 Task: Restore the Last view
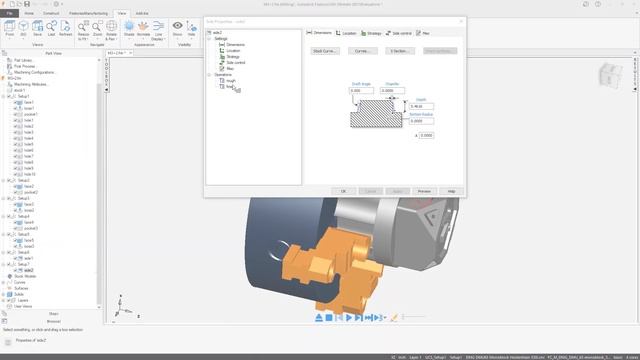[x=51, y=26]
